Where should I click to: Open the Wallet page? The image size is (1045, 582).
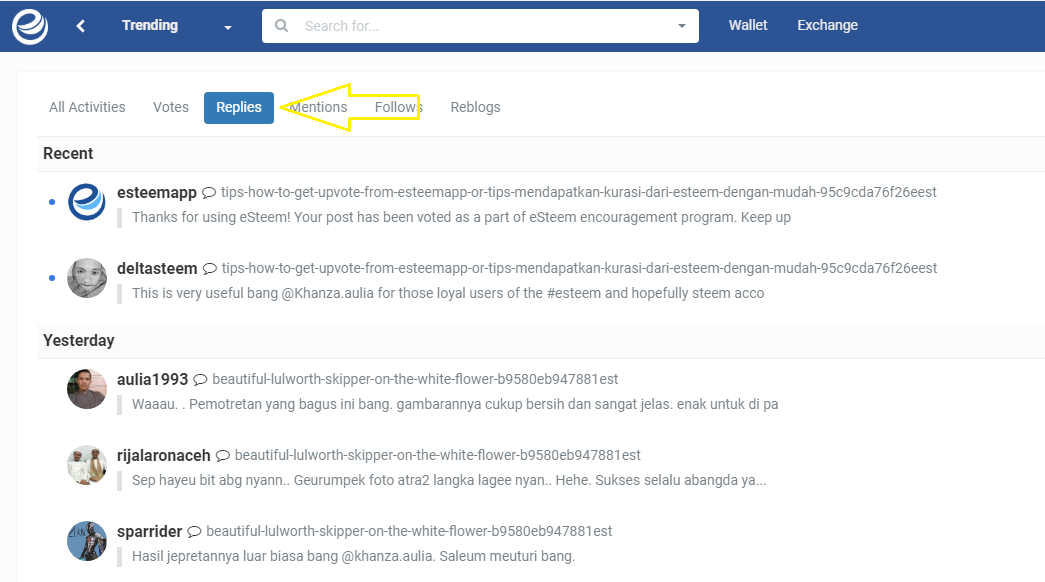tap(748, 25)
